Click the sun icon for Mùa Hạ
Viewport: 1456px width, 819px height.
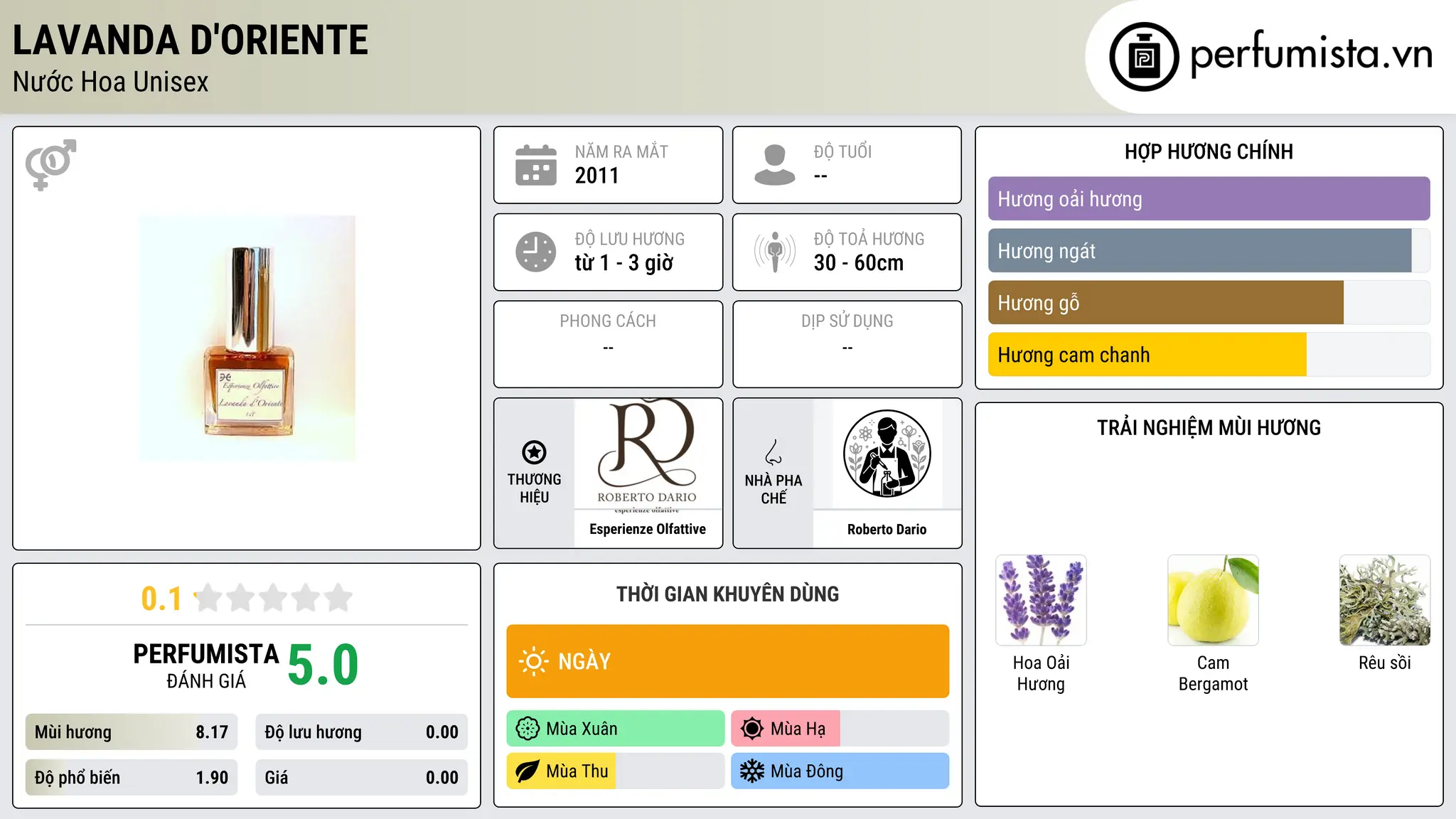click(752, 729)
